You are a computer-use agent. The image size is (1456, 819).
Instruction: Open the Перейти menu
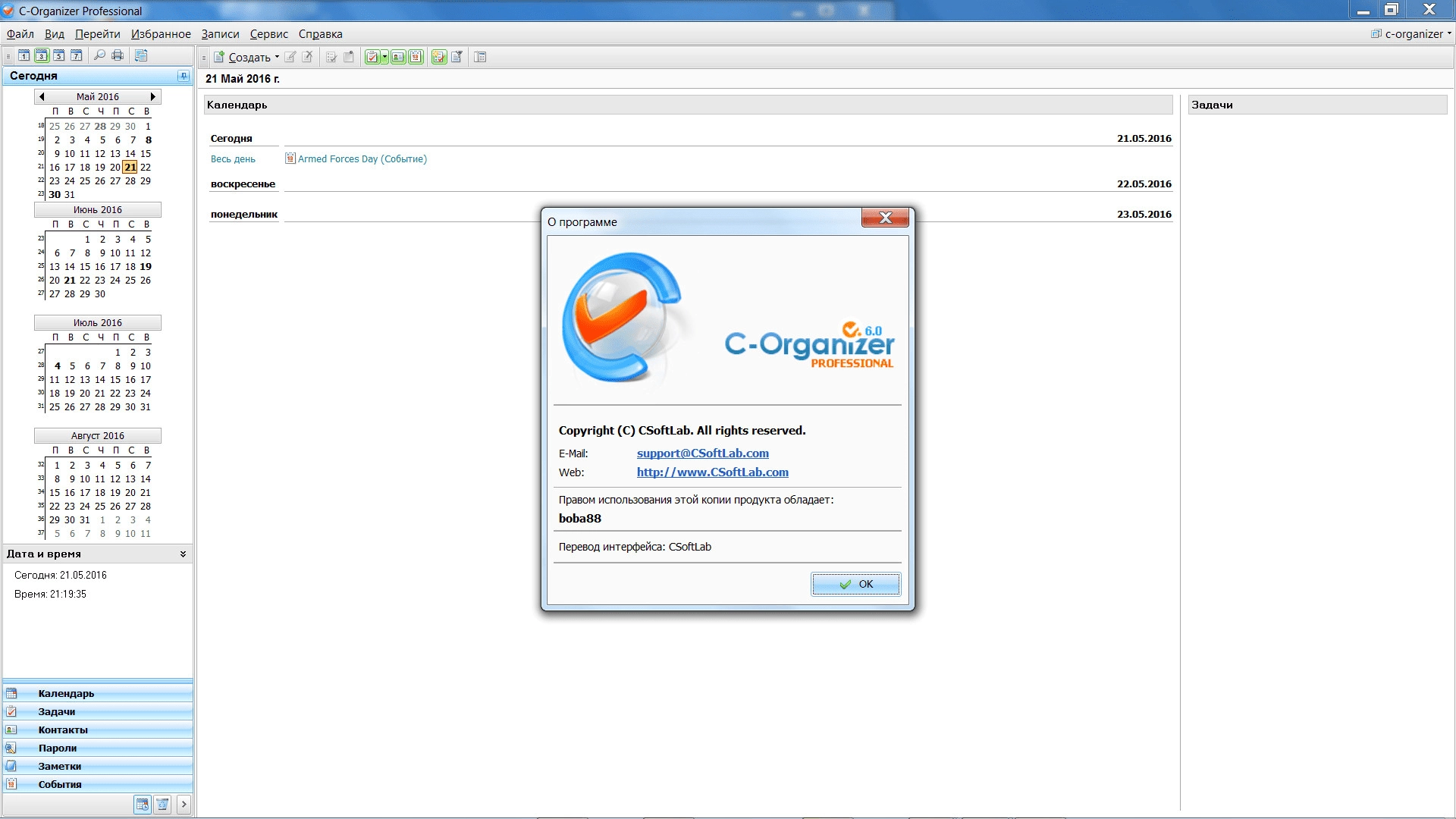98,34
